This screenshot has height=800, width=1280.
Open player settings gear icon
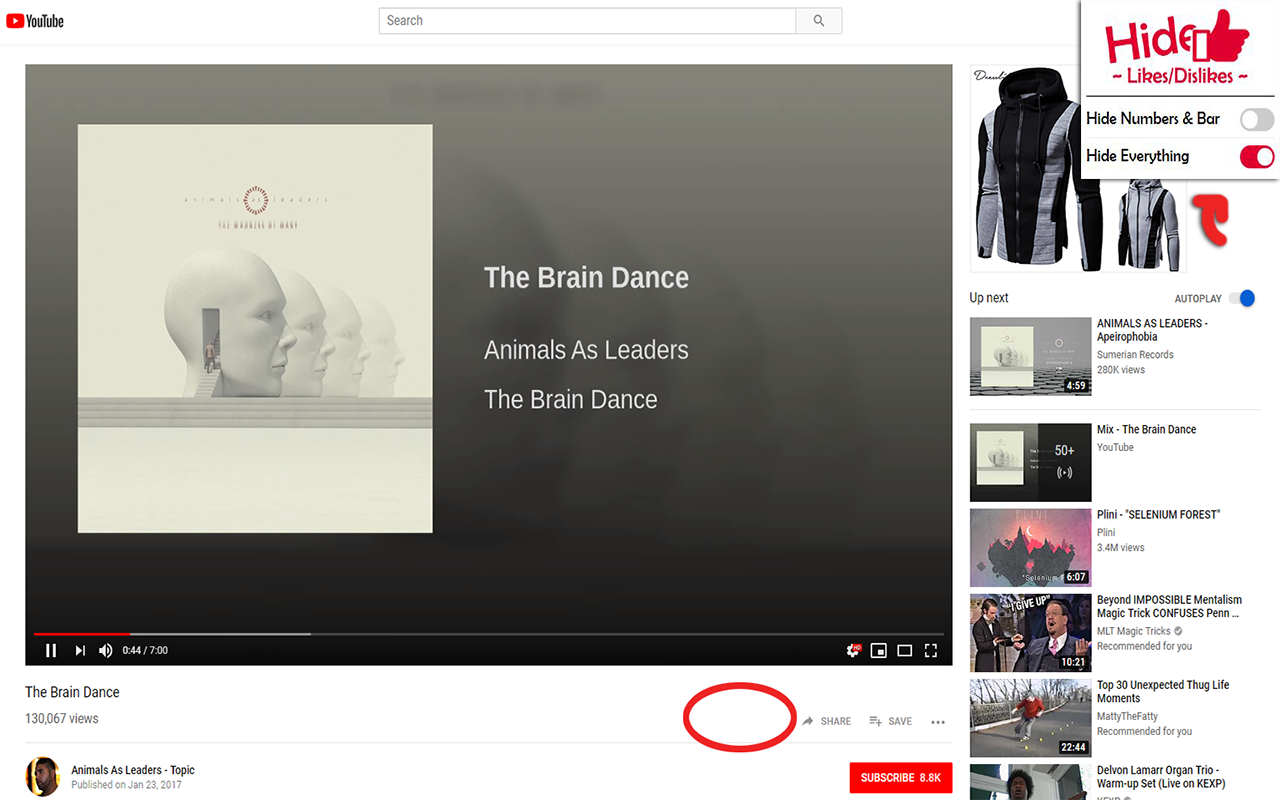853,650
